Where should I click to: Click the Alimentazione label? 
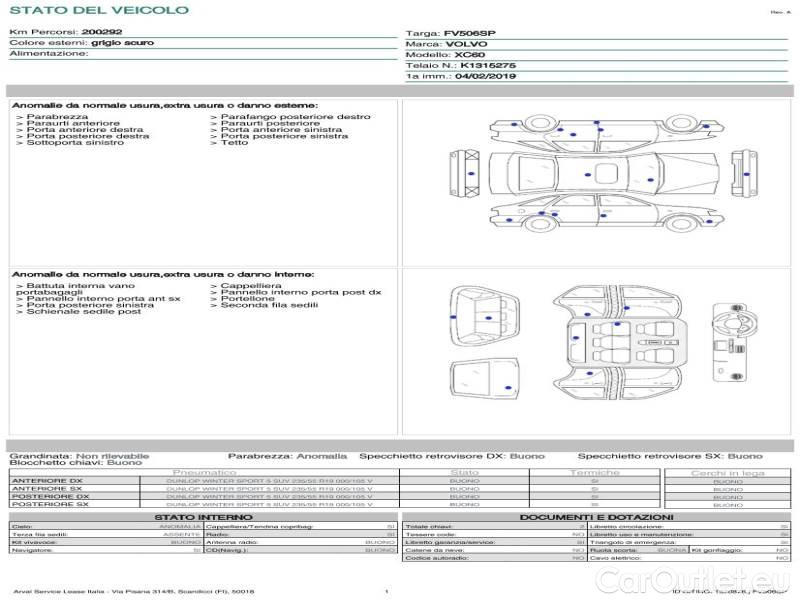coord(49,54)
